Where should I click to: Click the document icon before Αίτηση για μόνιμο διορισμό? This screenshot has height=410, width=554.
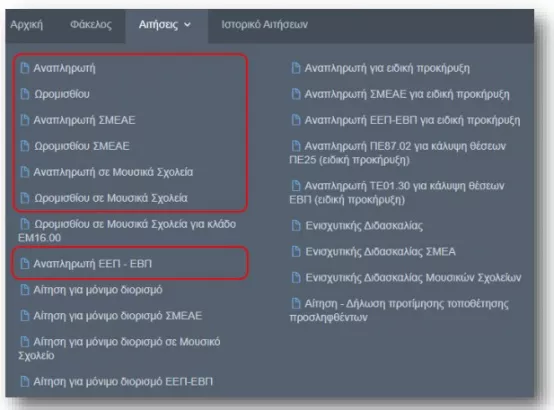tap(25, 289)
